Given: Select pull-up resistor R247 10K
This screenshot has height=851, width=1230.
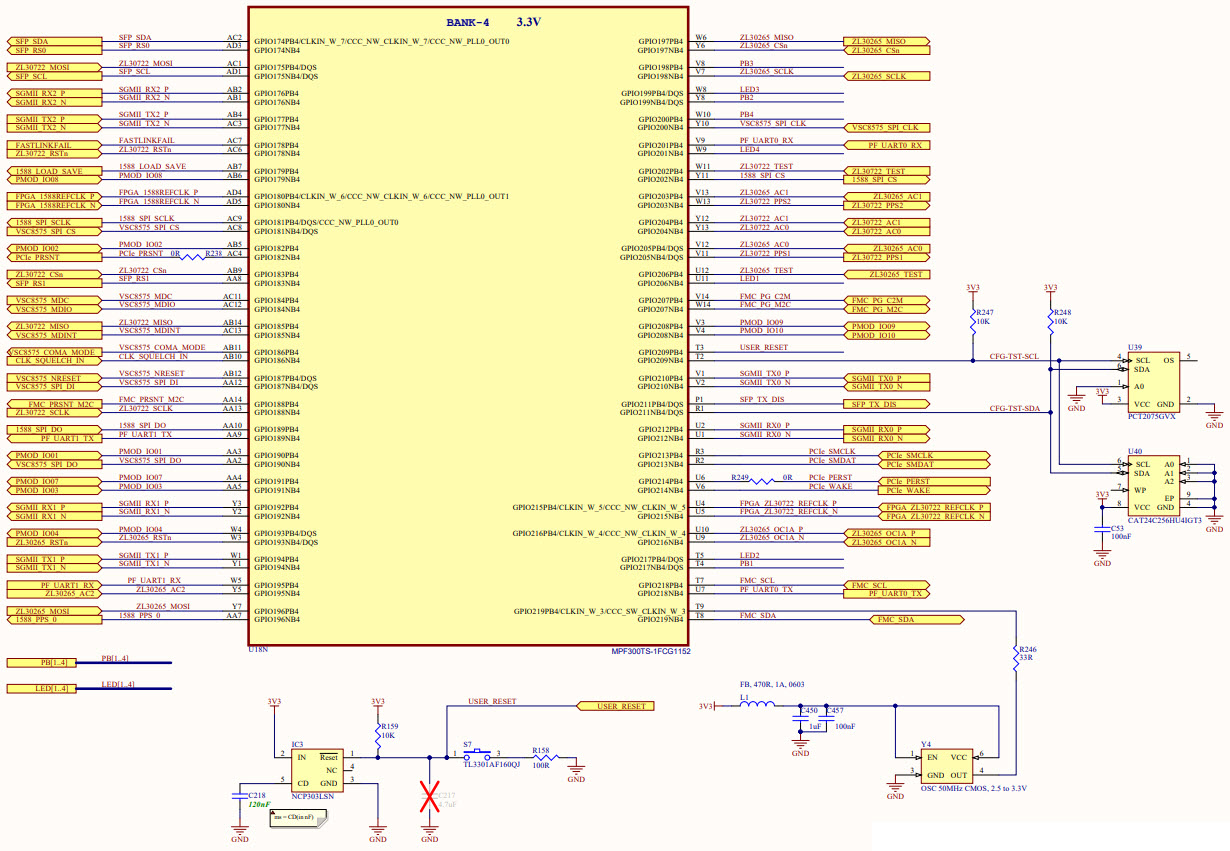Looking at the screenshot, I should click(972, 321).
